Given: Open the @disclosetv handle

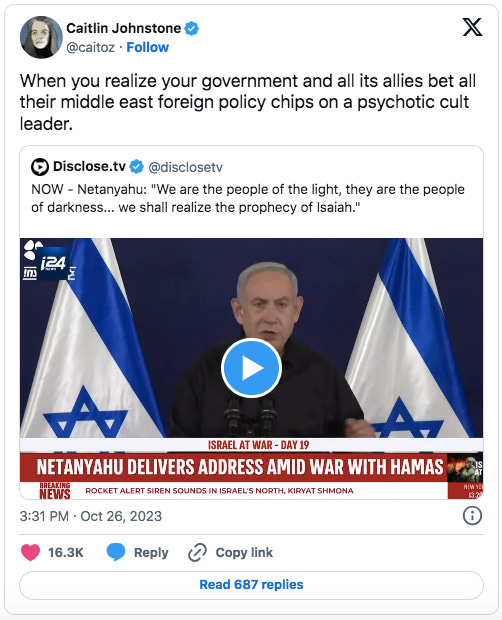Looking at the screenshot, I should [185, 167].
